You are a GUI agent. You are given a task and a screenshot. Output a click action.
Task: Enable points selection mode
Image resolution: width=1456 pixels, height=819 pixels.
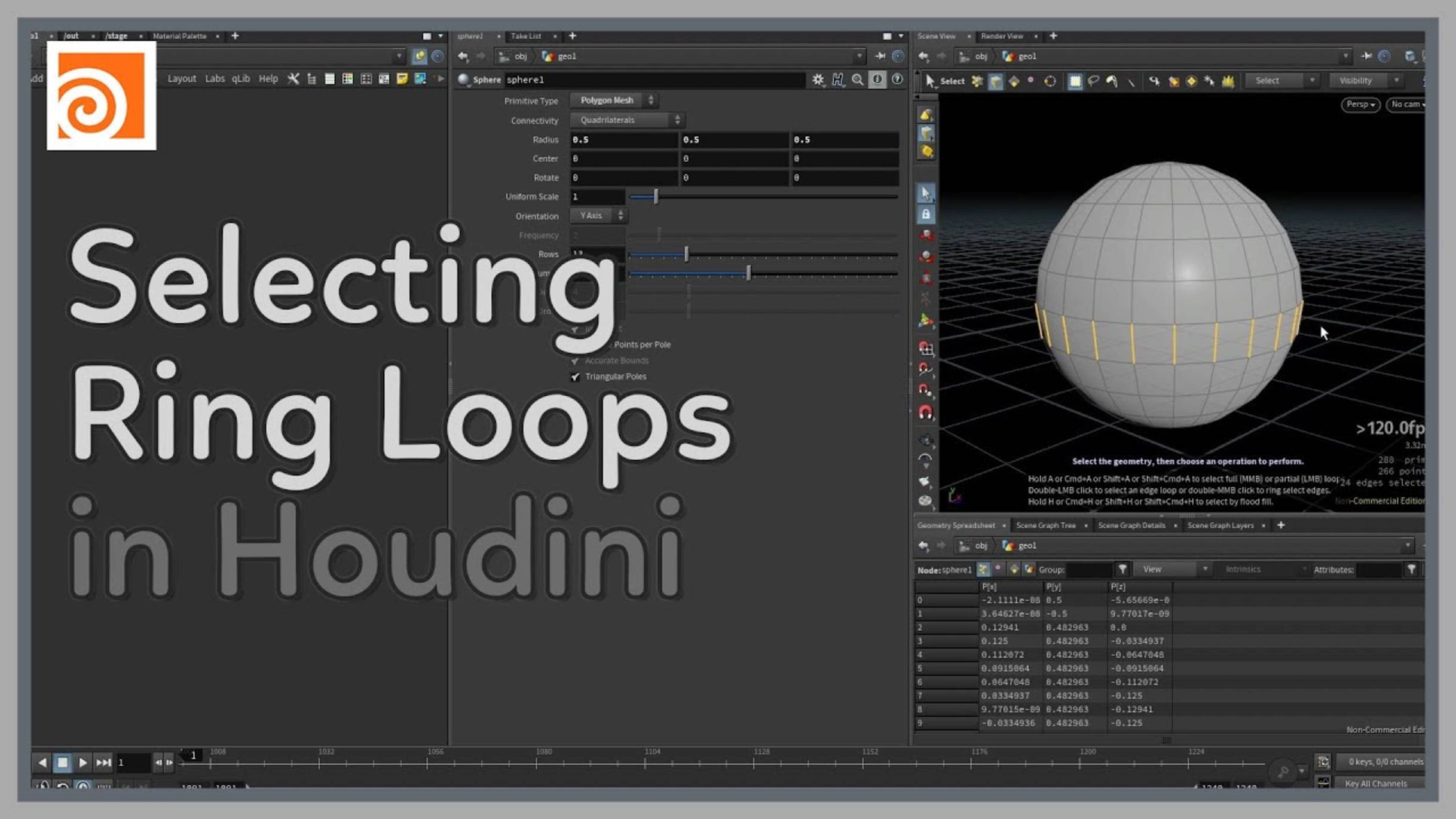pos(977,80)
